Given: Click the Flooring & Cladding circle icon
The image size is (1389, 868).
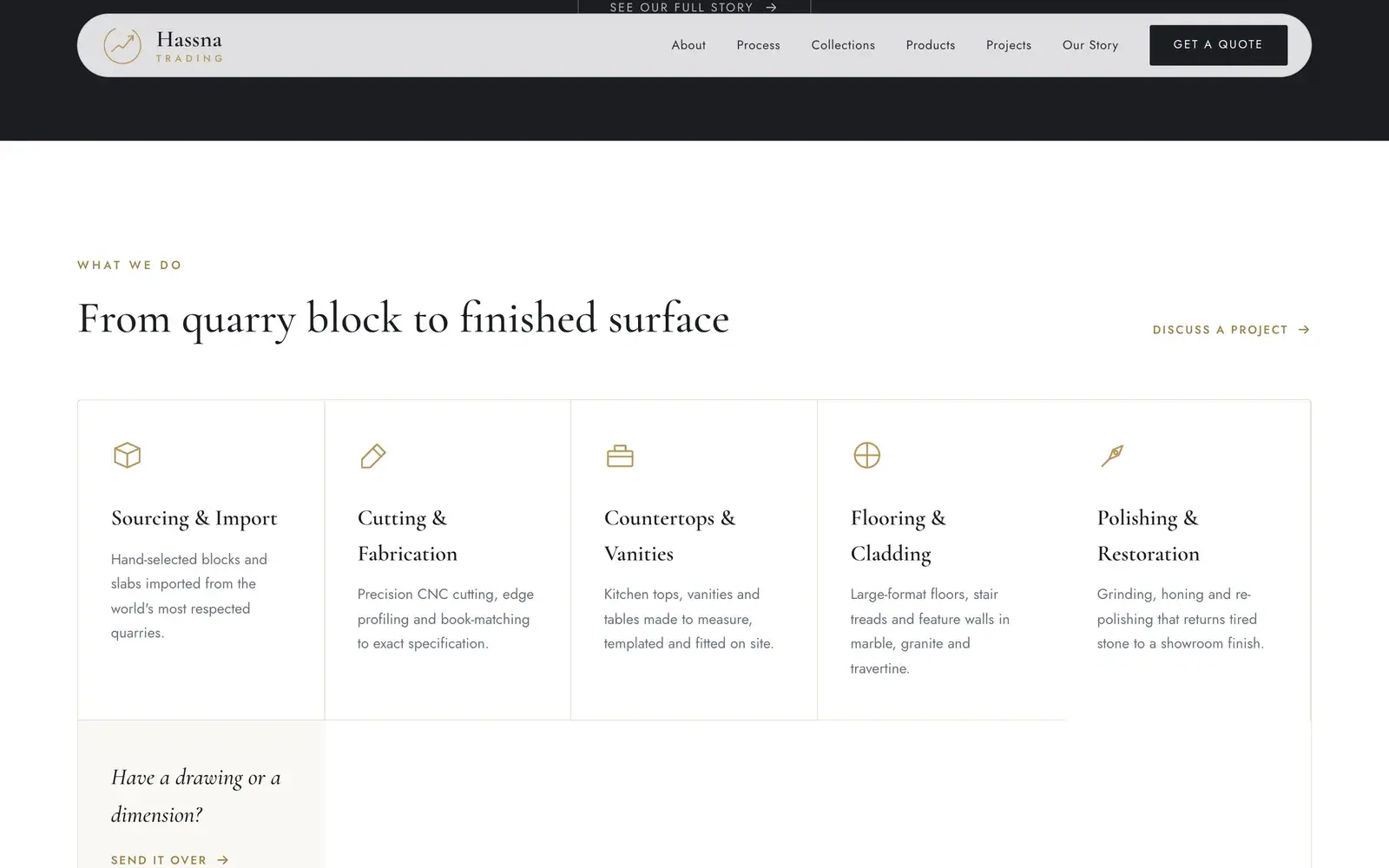Looking at the screenshot, I should click(x=866, y=455).
